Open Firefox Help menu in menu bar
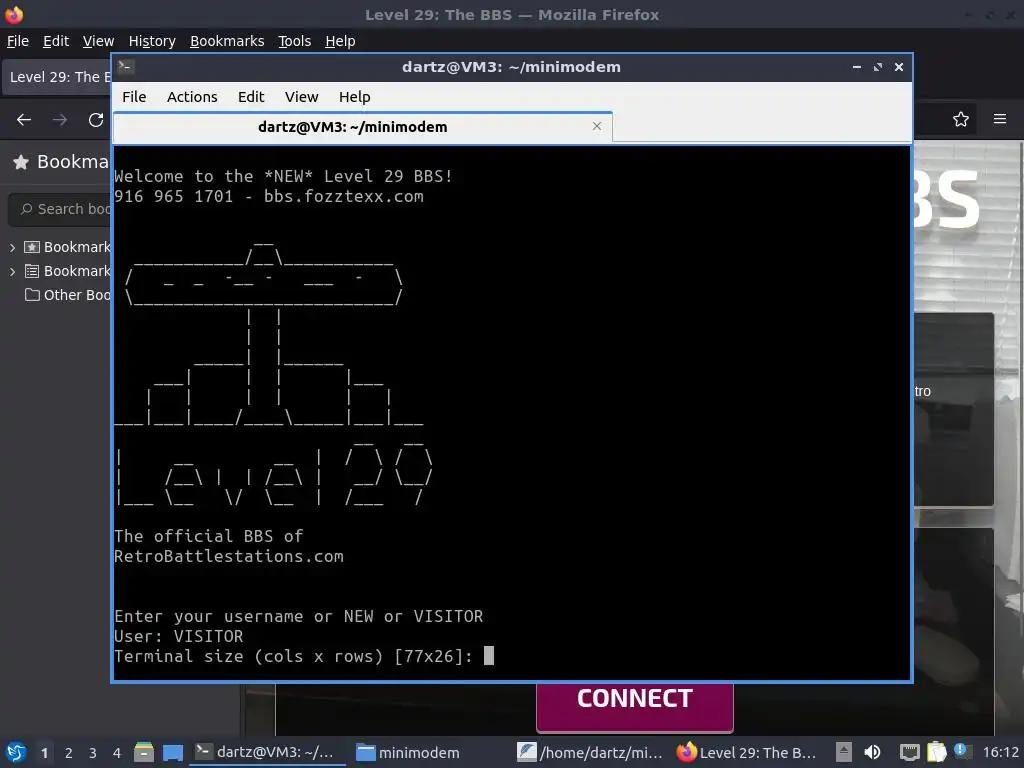This screenshot has width=1024, height=768. 340,41
